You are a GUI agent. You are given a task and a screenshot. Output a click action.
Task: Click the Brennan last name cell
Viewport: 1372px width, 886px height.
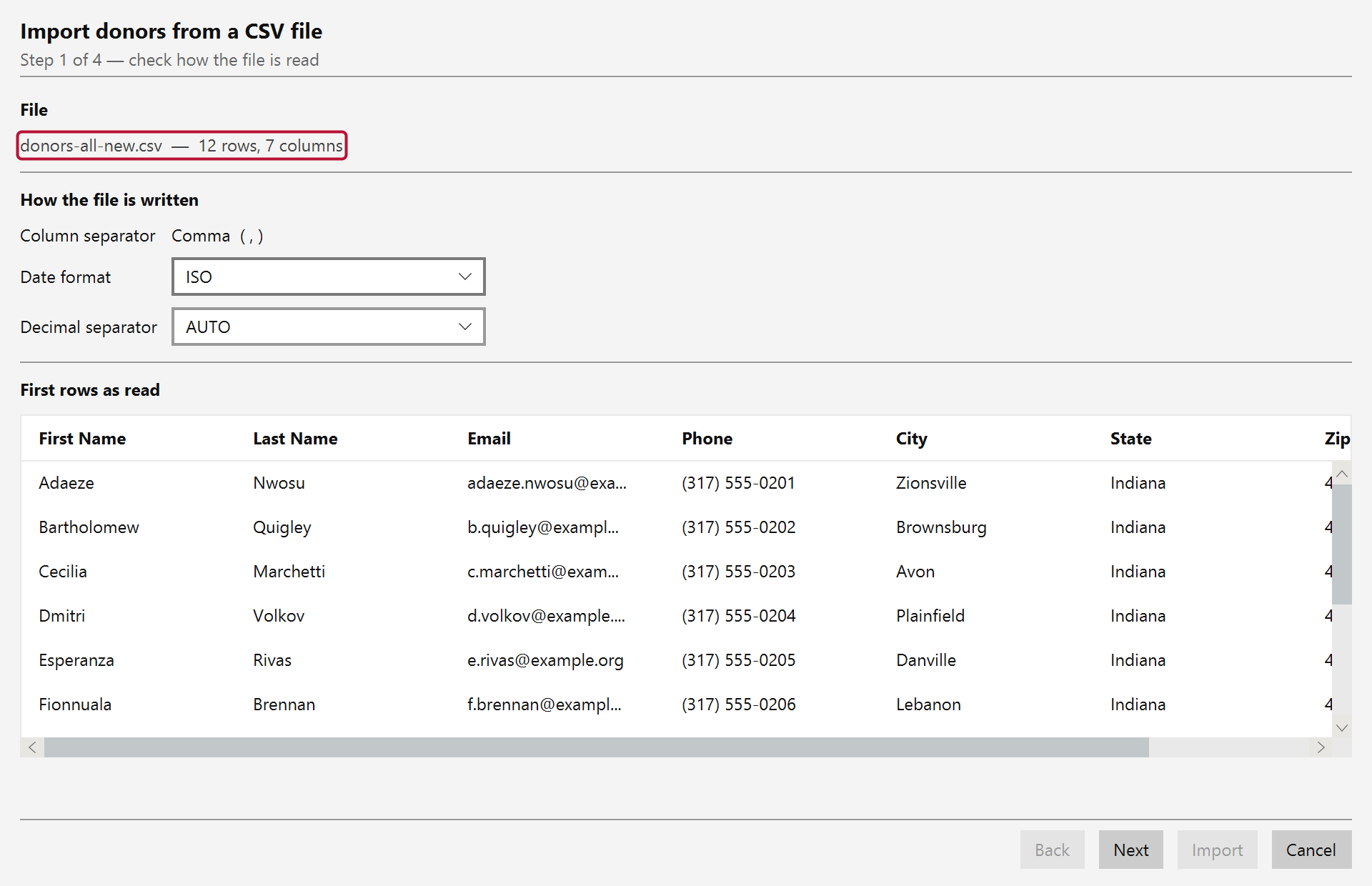[x=284, y=705]
